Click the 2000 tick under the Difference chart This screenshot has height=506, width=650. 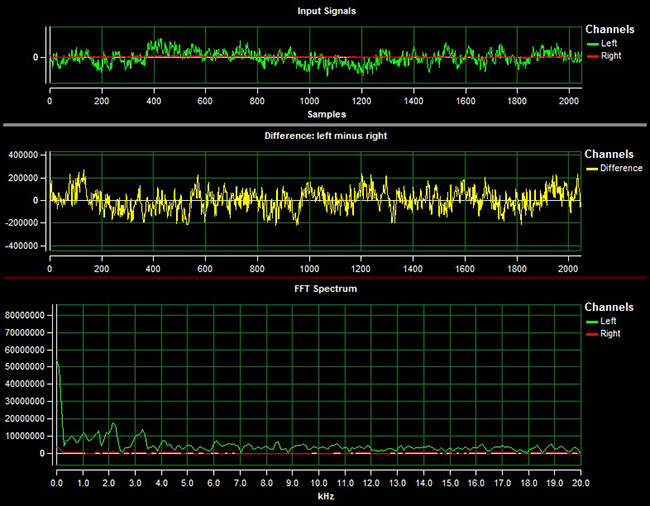[x=567, y=270]
